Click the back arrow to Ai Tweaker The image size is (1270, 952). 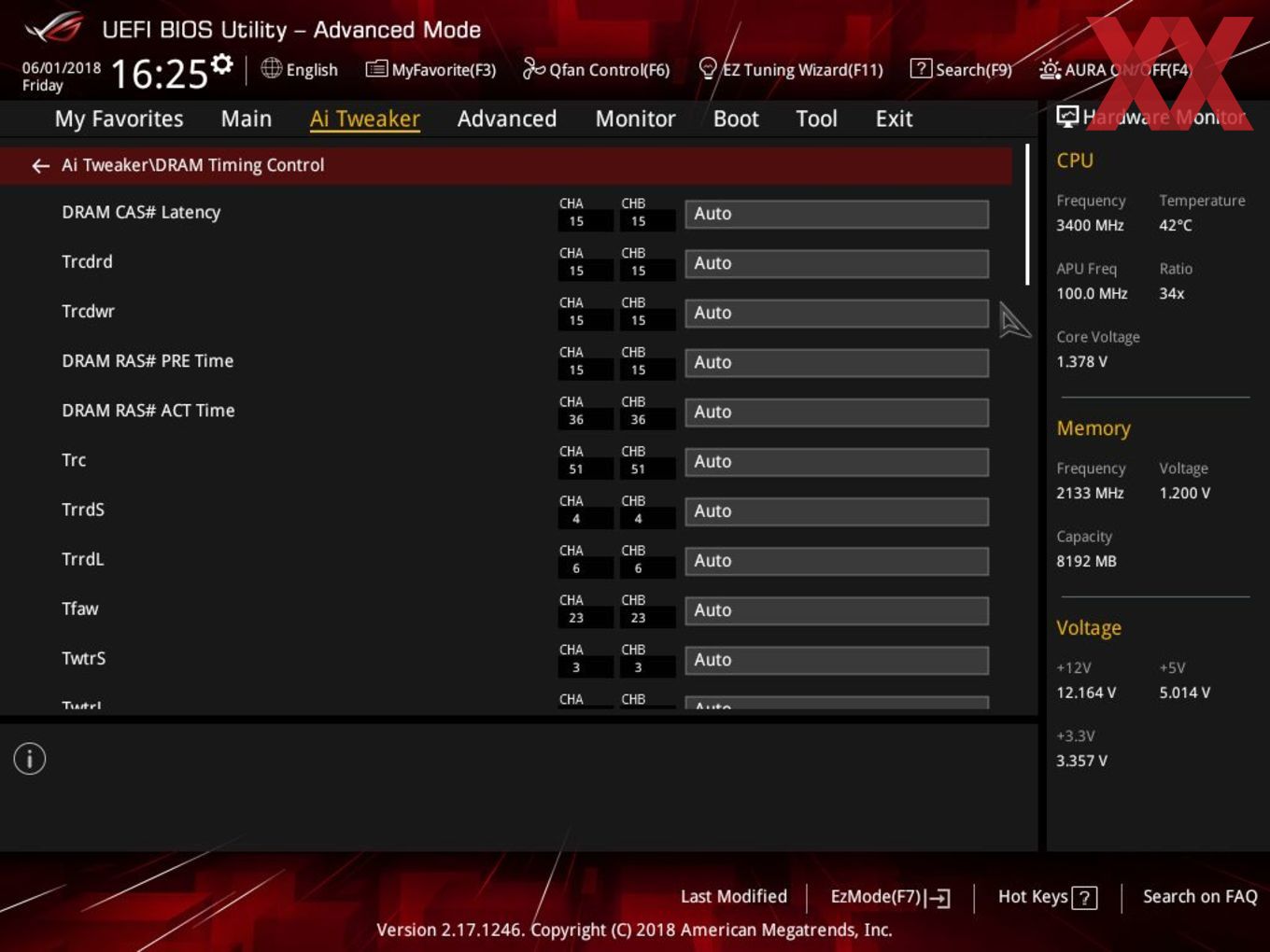(x=40, y=165)
